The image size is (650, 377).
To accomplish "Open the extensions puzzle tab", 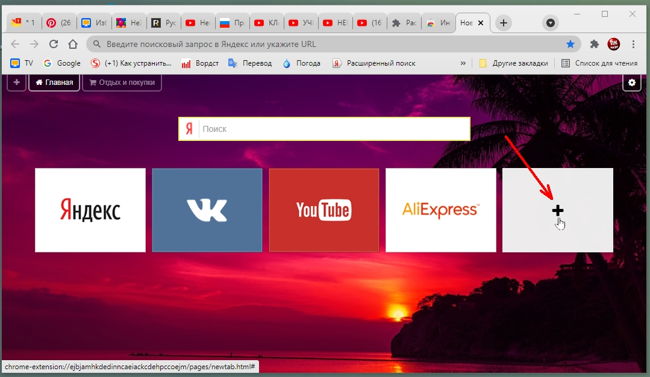I will (x=404, y=23).
